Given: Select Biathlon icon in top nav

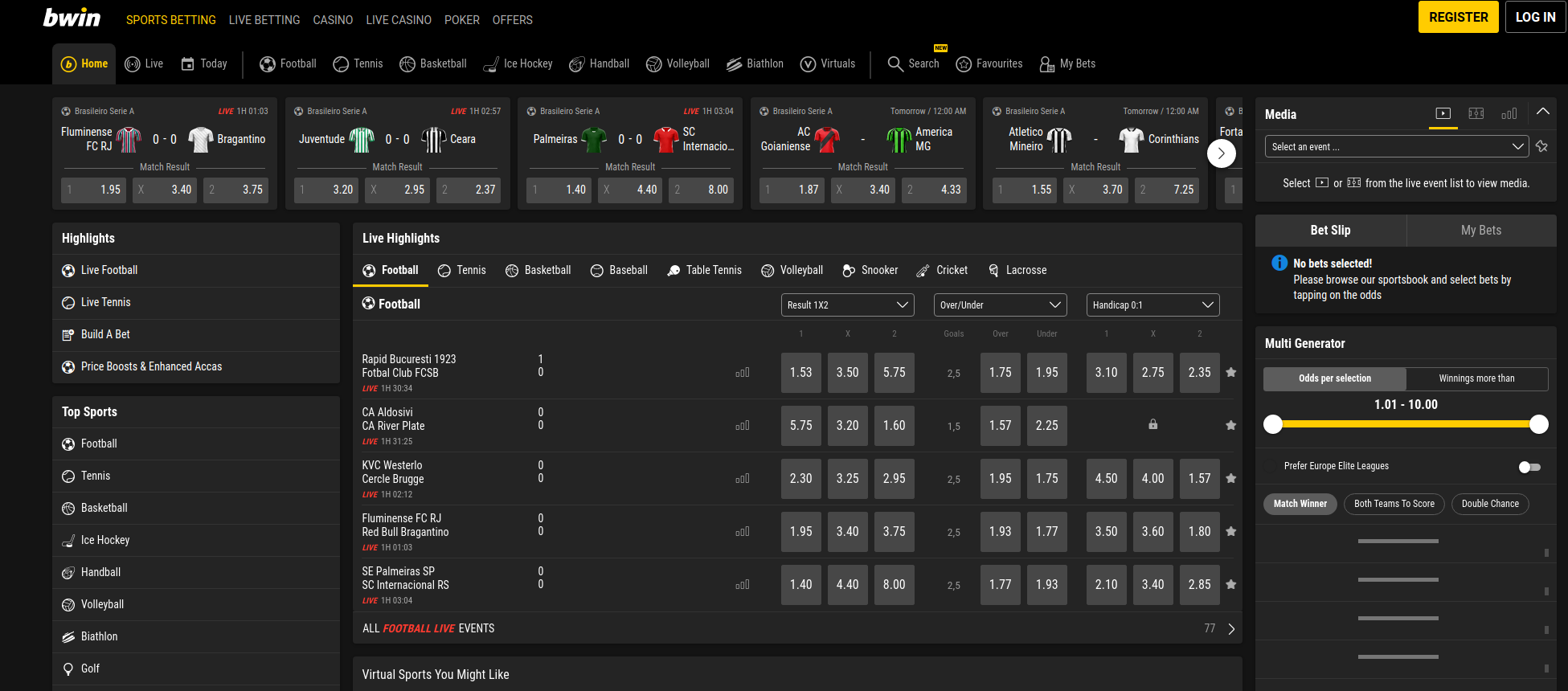Looking at the screenshot, I should click(x=734, y=64).
